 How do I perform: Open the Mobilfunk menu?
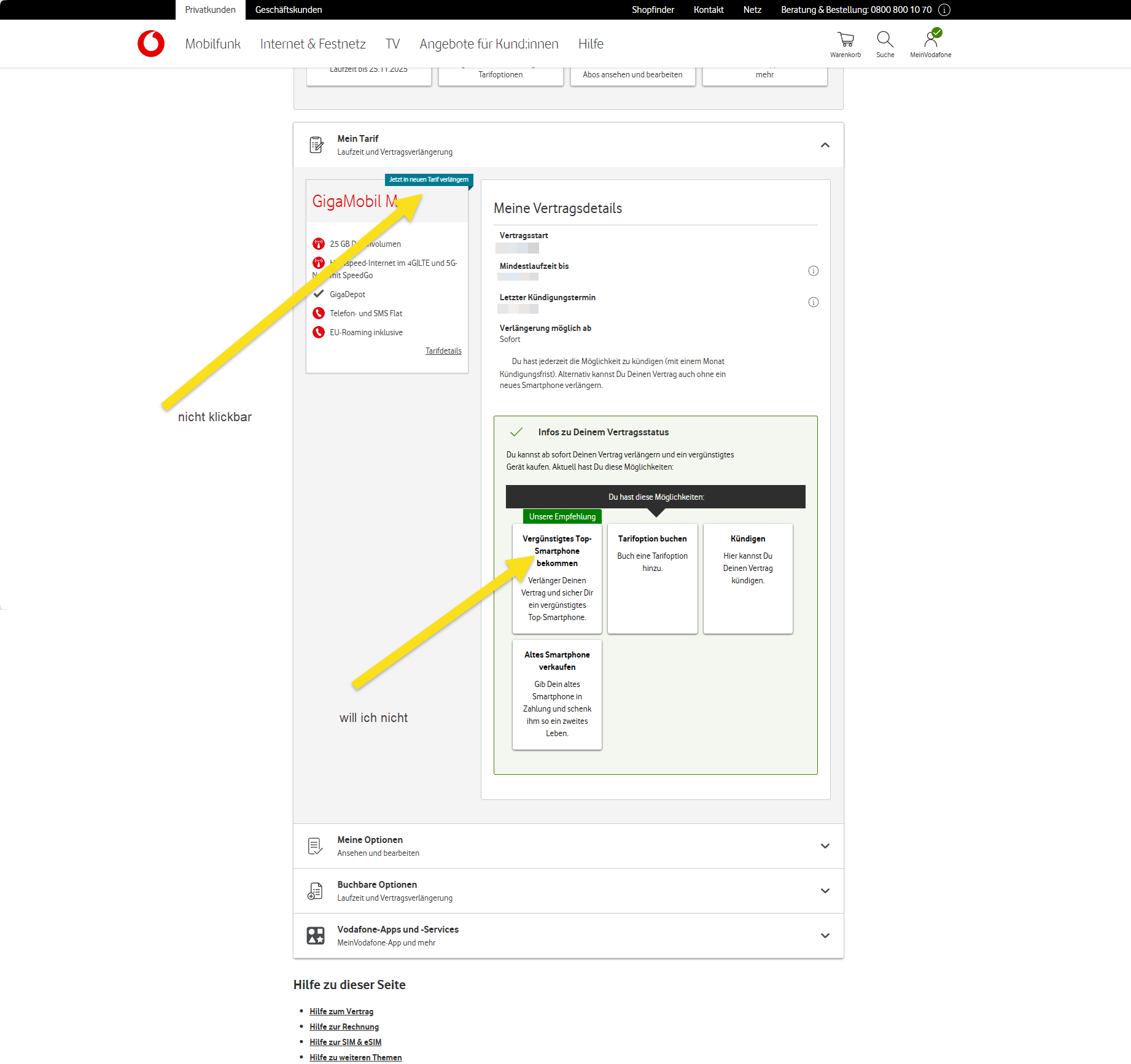click(212, 44)
